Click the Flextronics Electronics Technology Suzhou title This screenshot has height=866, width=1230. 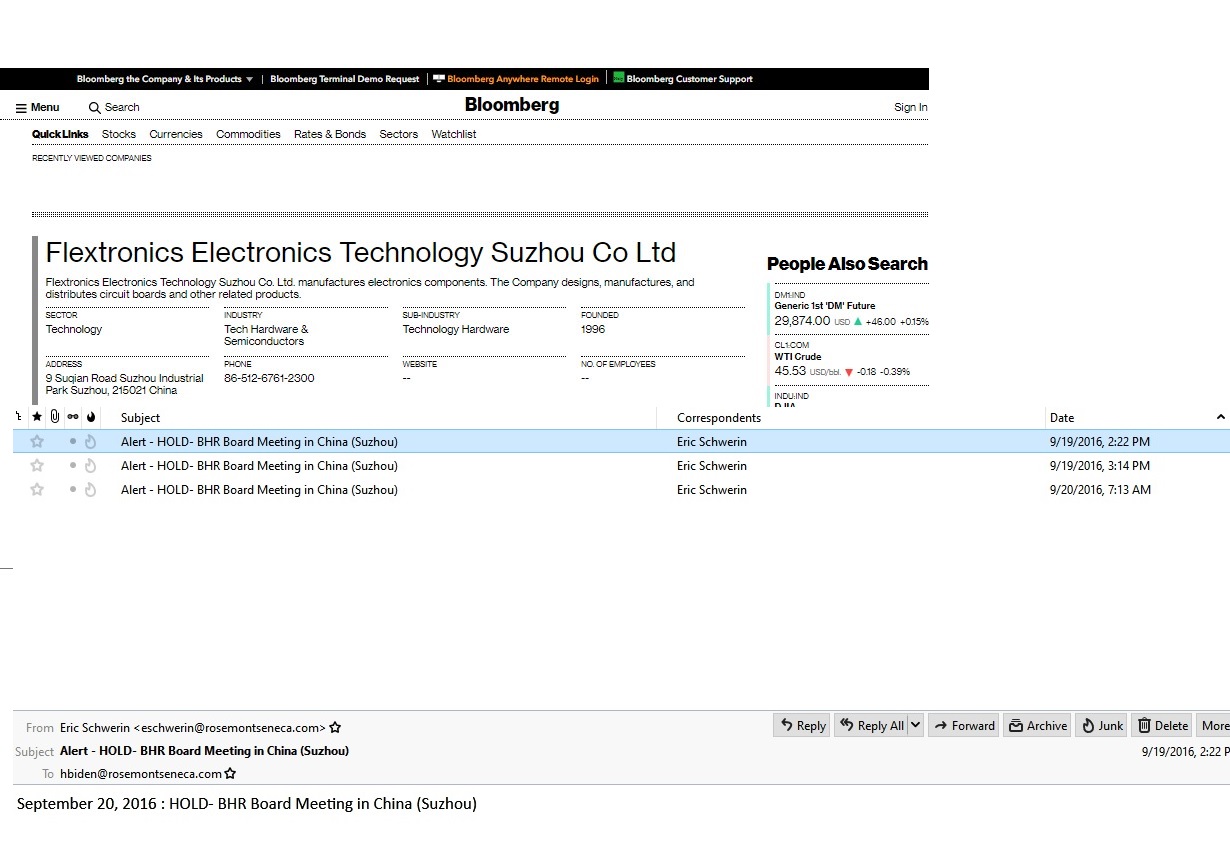pos(361,252)
